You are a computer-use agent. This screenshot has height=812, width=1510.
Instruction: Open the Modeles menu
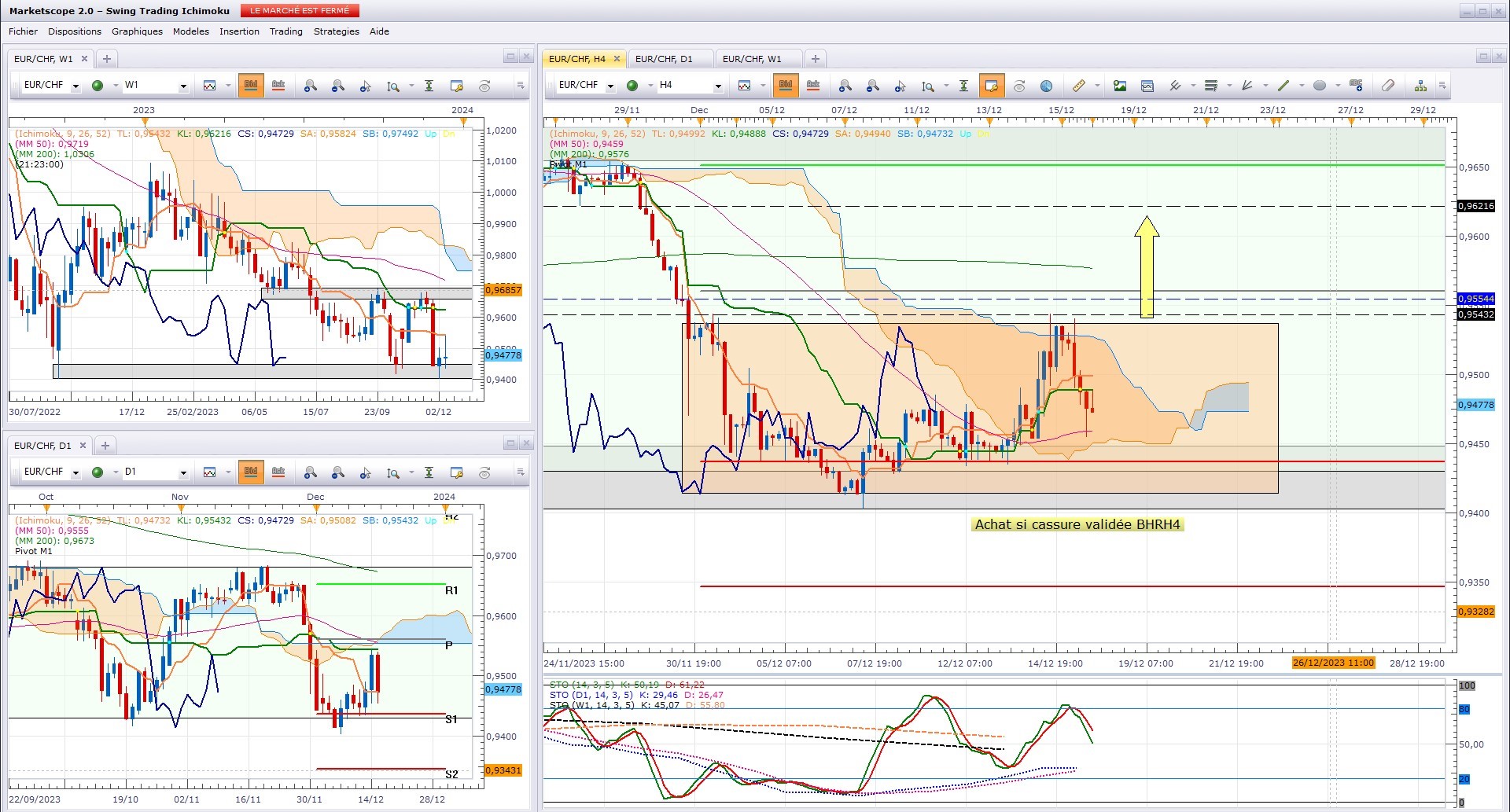pos(191,31)
